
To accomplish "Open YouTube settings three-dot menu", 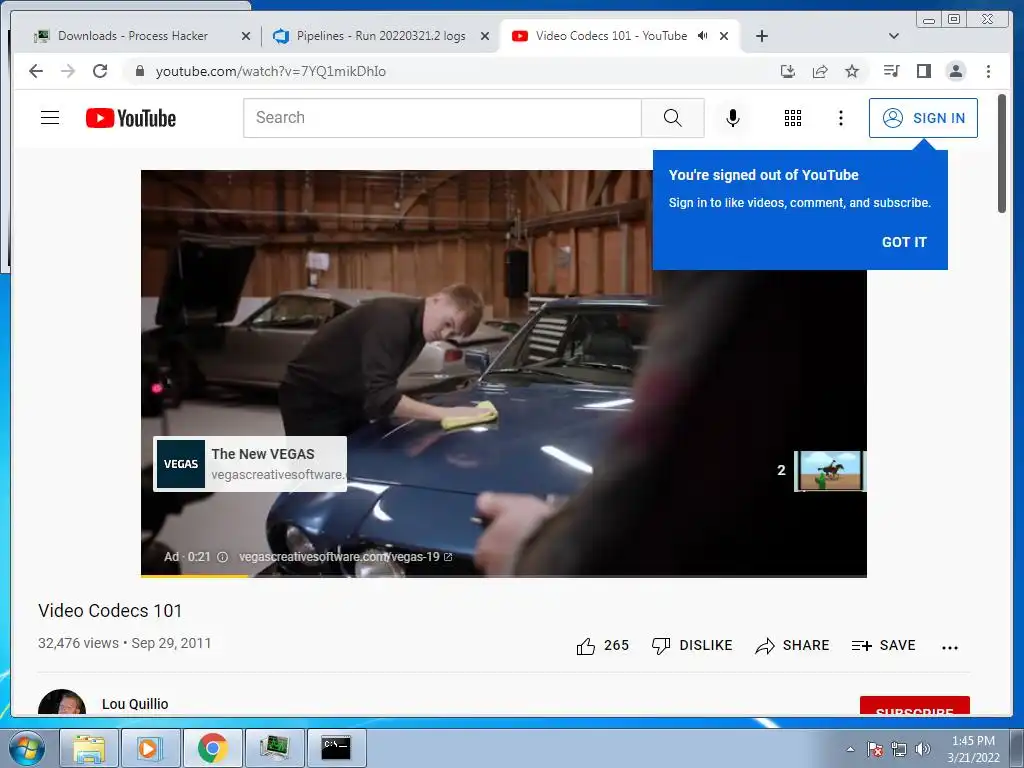I will (840, 118).
